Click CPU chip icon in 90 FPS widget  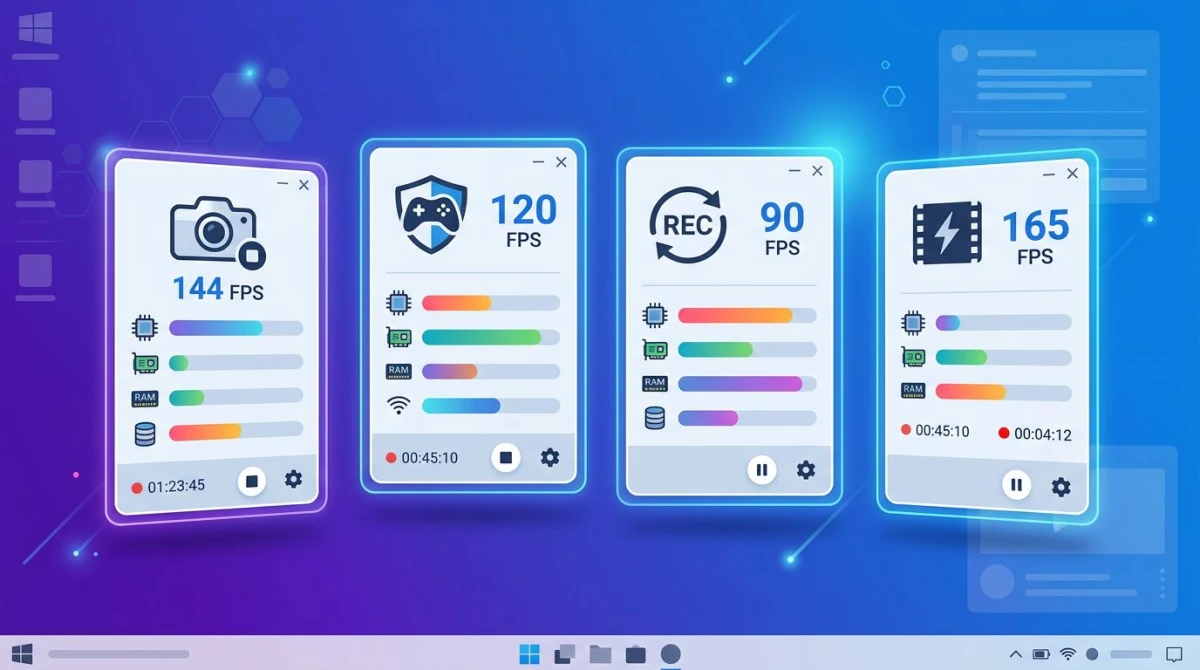655,316
